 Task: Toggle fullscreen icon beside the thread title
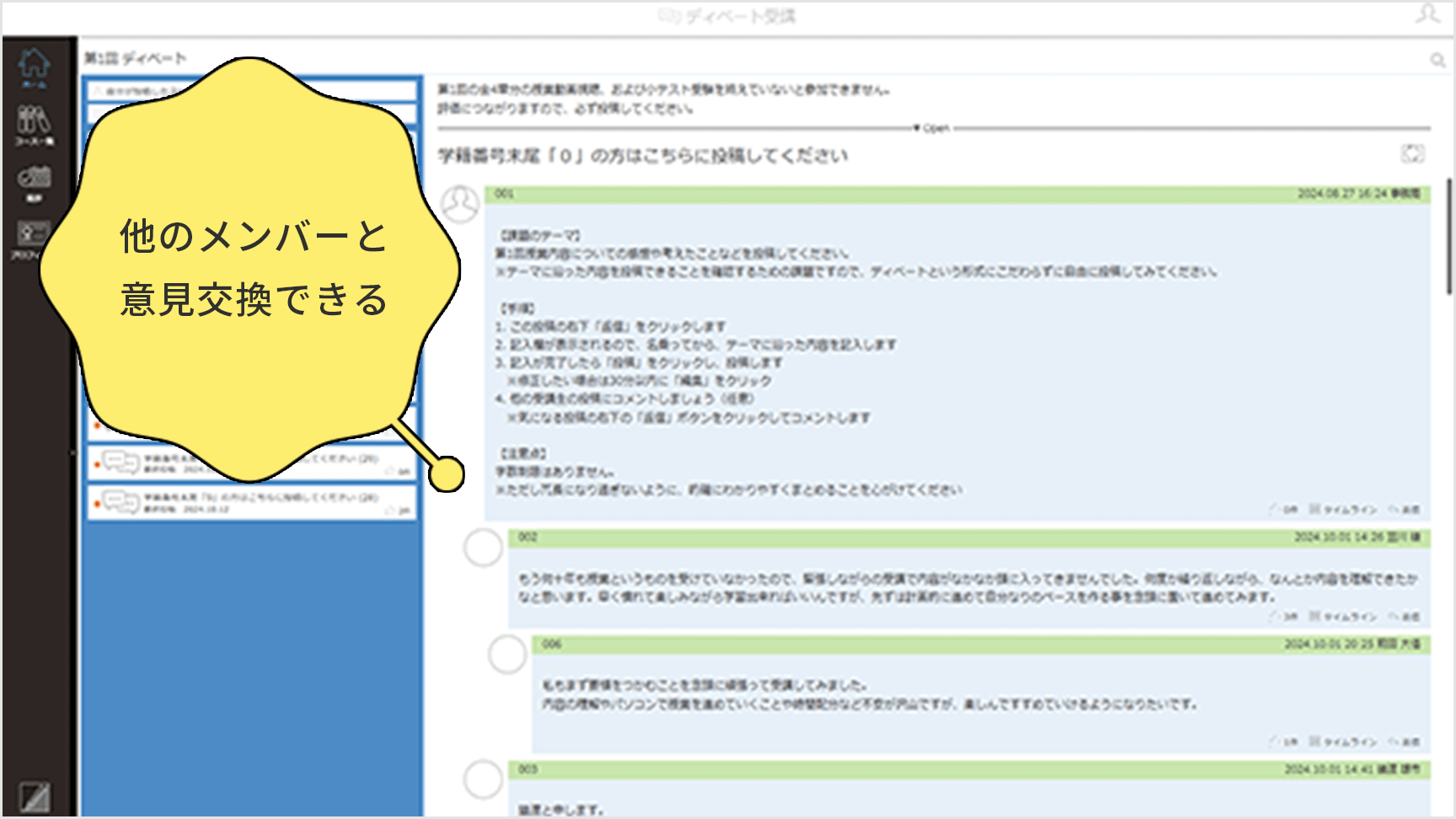pos(1413,153)
